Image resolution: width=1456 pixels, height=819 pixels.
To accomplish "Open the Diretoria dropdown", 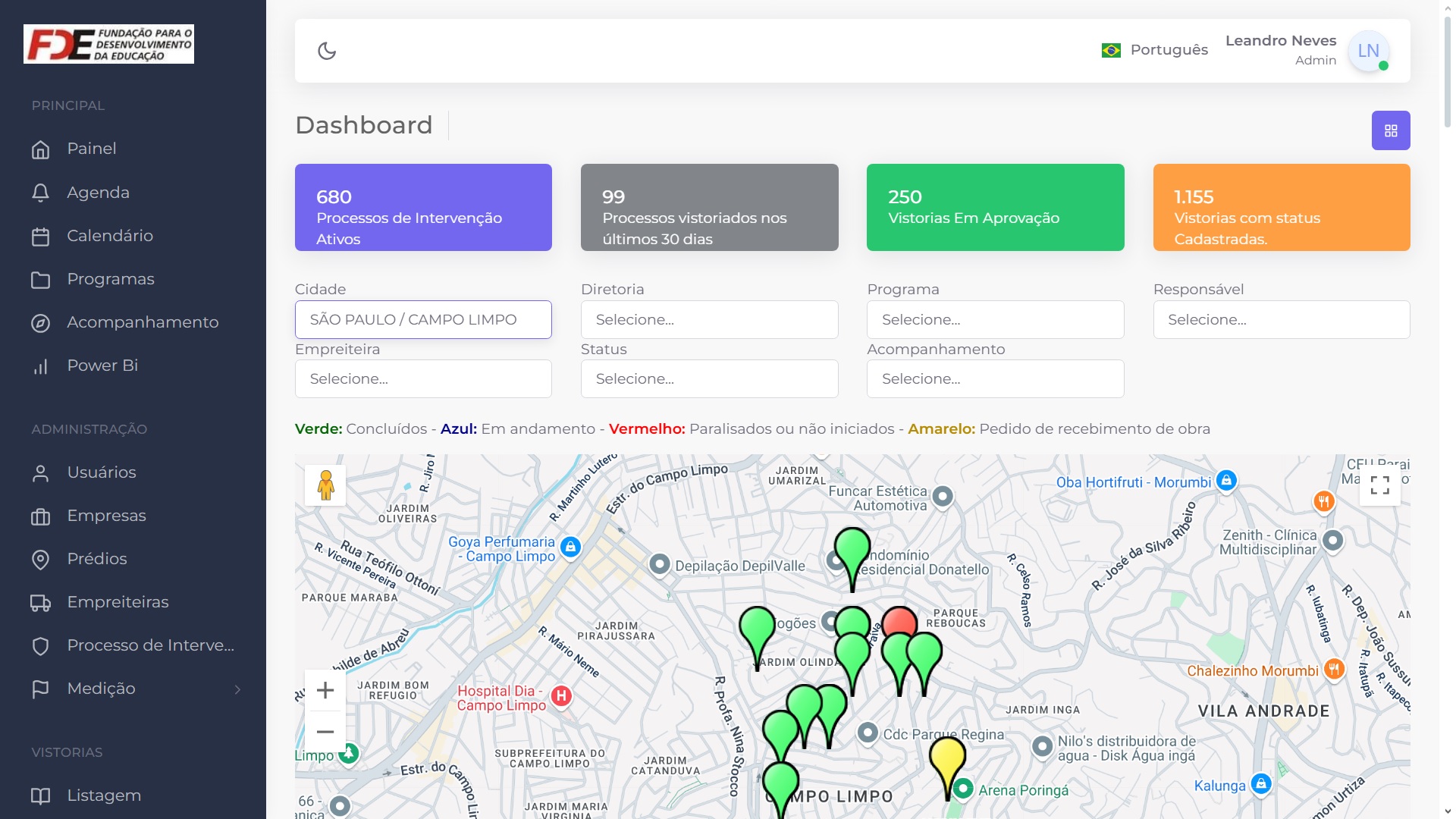I will 709,320.
